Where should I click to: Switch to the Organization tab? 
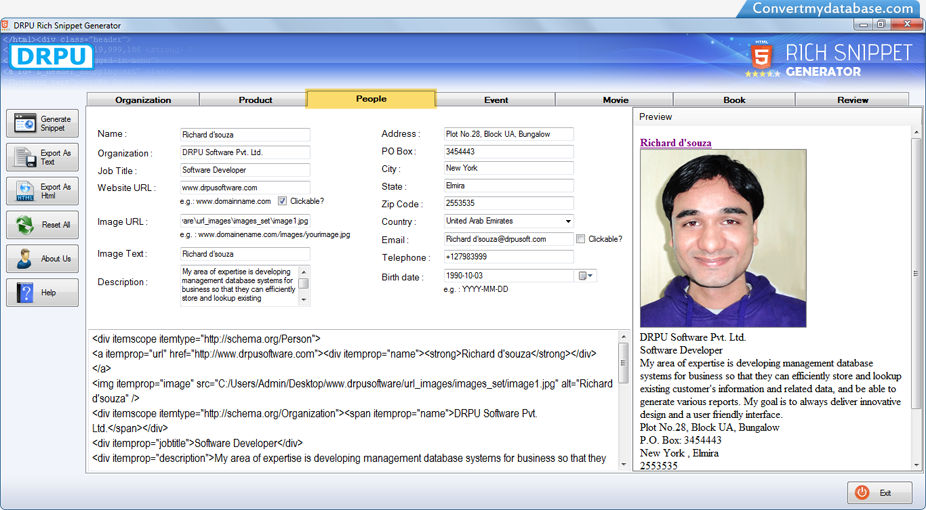pos(143,100)
